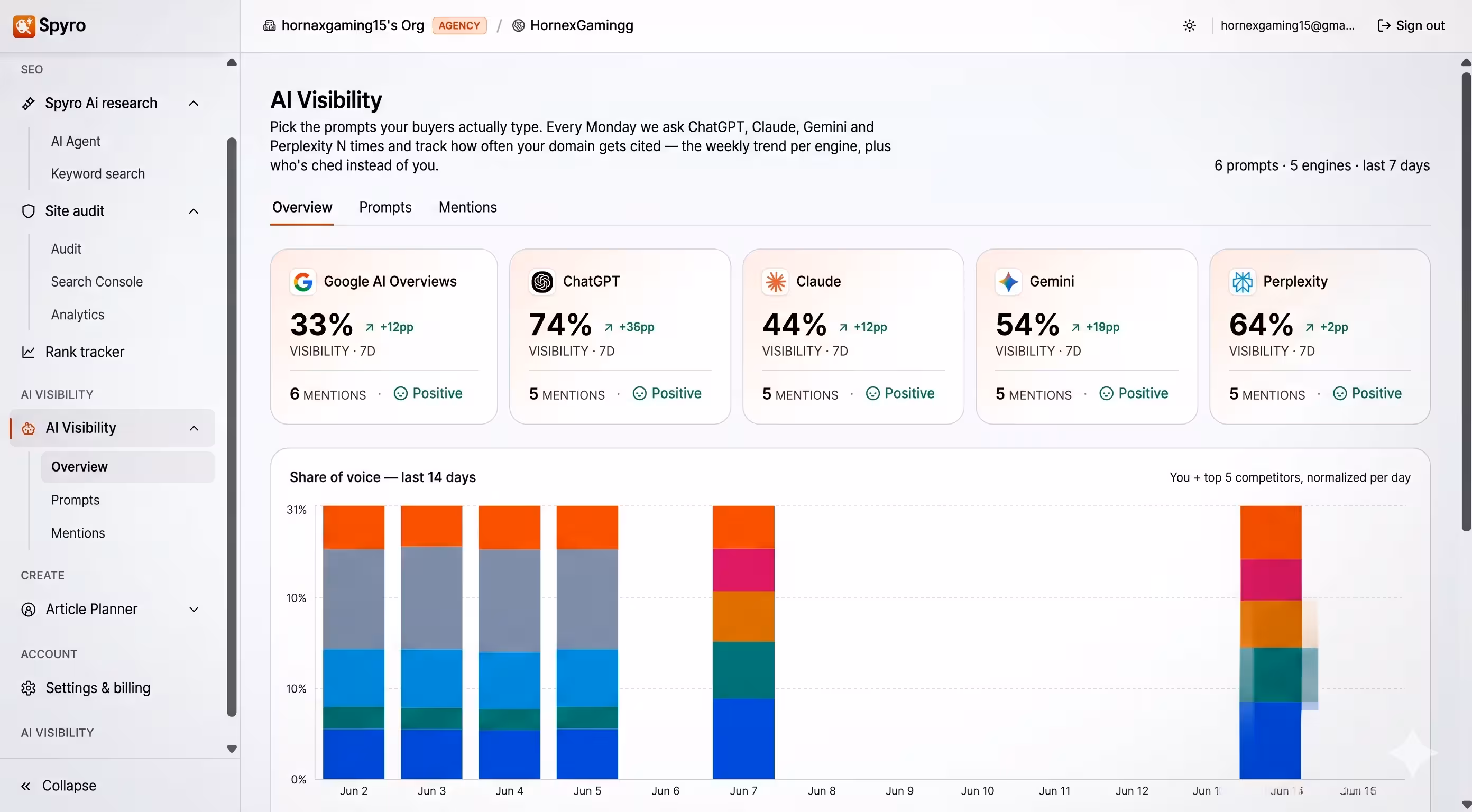Screen dimensions: 1472x812
Task: Open the Rank tracker page
Action: click(85, 352)
